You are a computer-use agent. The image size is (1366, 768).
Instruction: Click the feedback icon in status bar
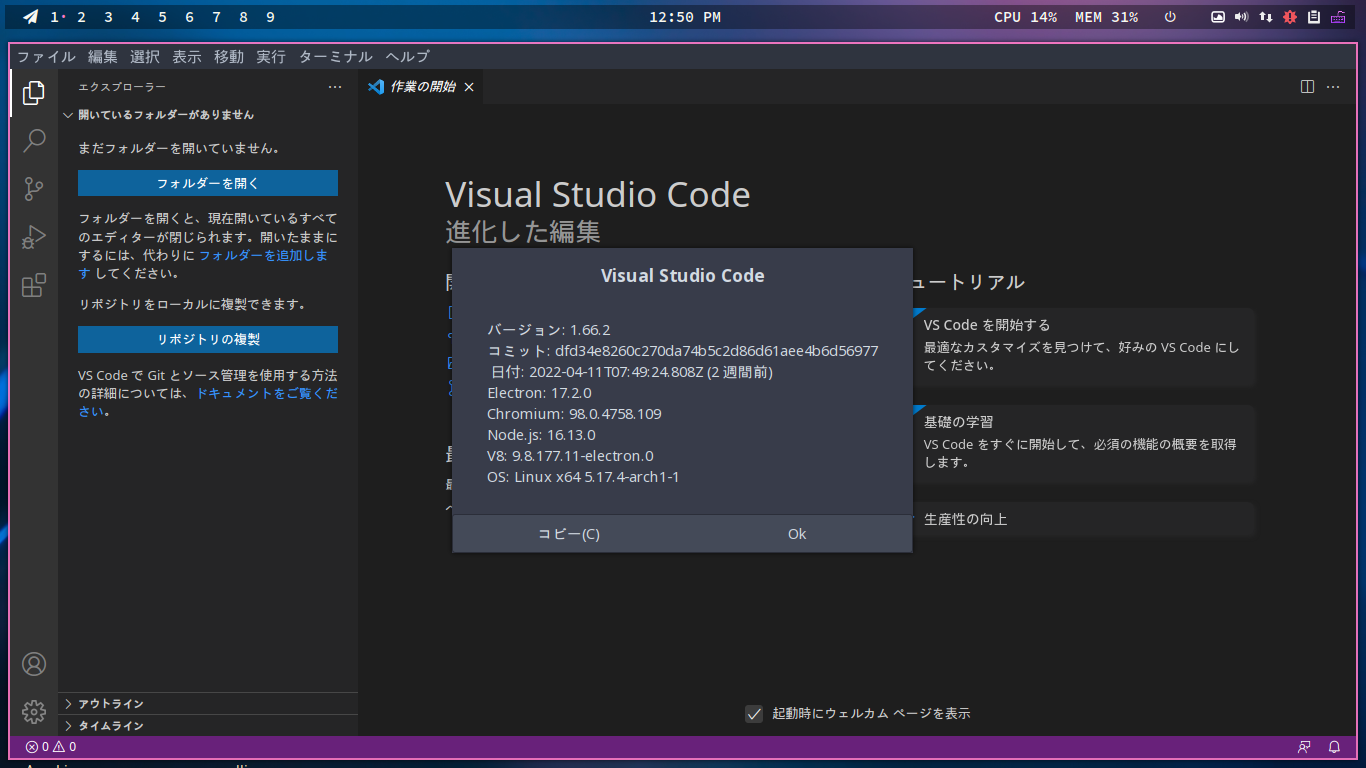coord(1304,747)
